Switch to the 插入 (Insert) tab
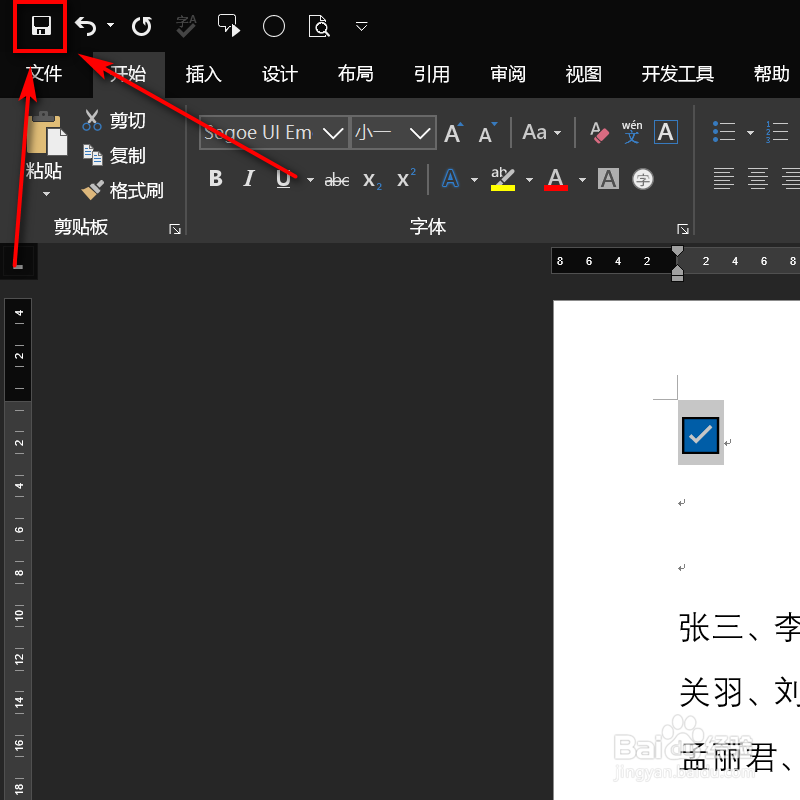The width and height of the screenshot is (800, 800). point(204,74)
